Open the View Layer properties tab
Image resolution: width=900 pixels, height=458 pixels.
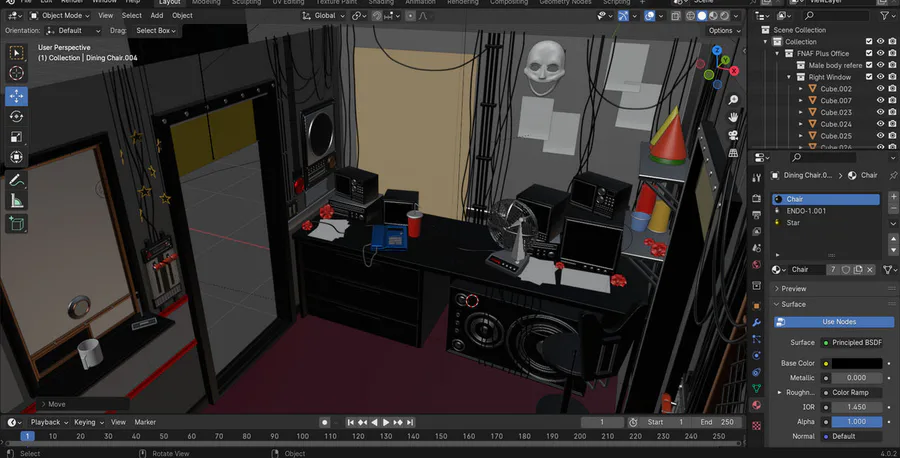757,231
